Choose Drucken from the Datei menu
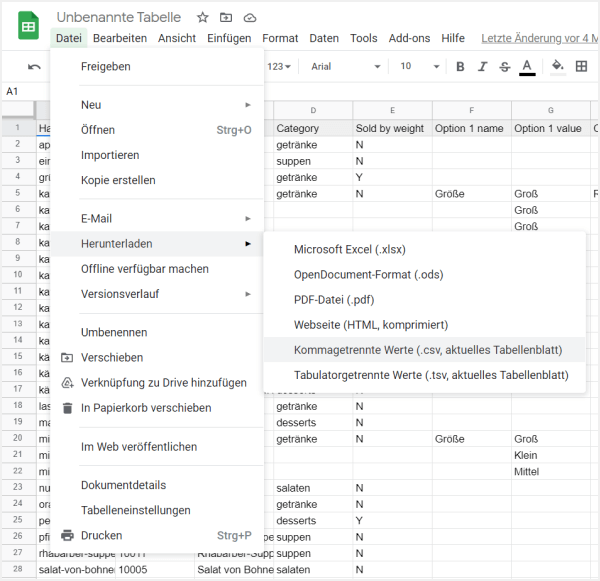This screenshot has height=581, width=600. coord(104,535)
